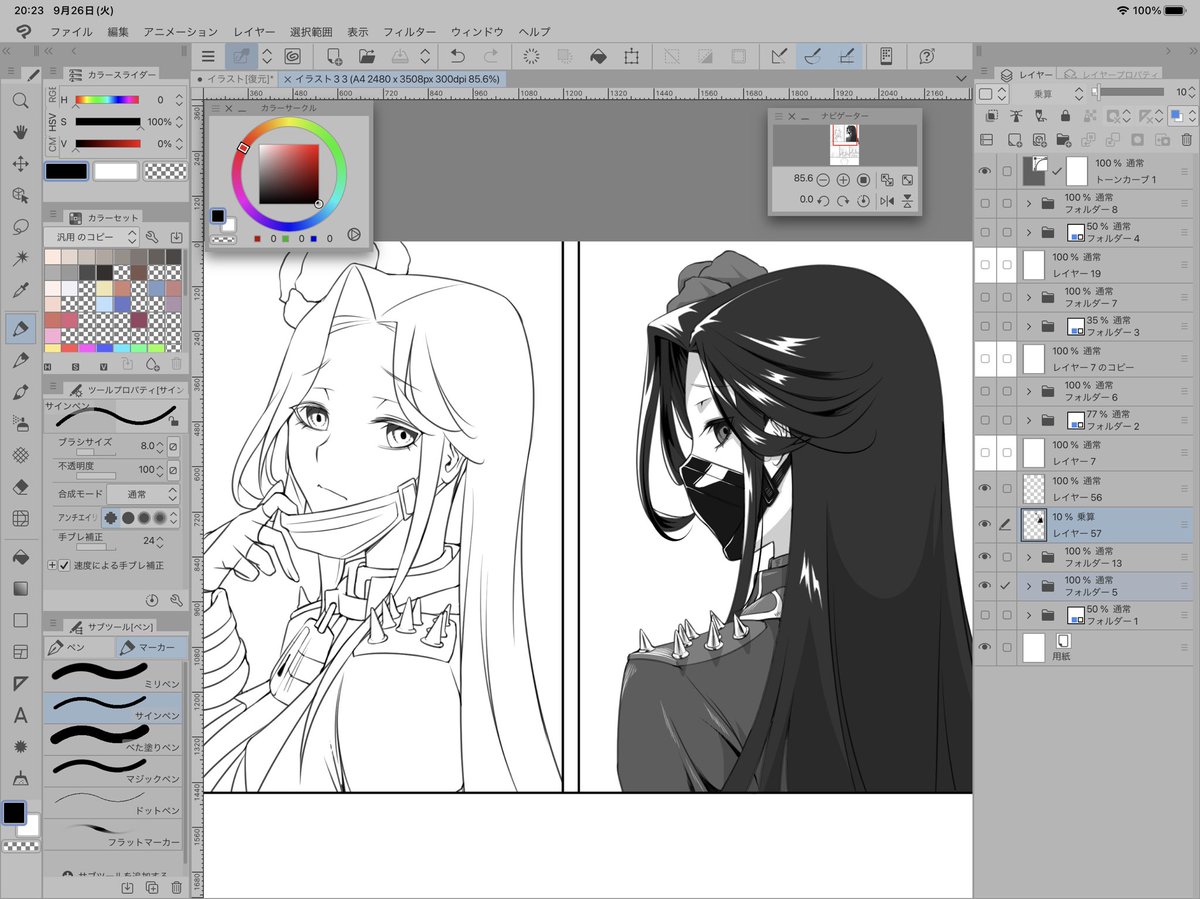Zoom in with navigator plus icon
1200x899 pixels.
843,180
